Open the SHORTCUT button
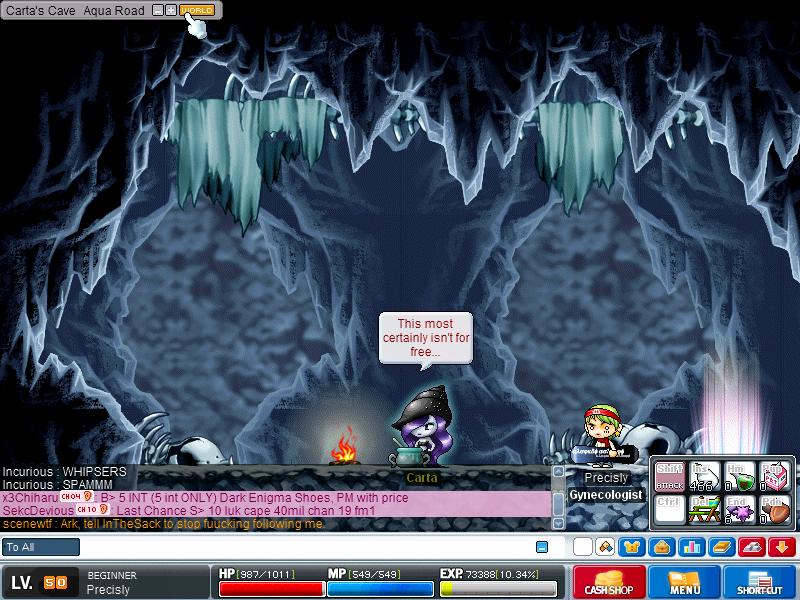The width and height of the screenshot is (800, 600). point(760,582)
